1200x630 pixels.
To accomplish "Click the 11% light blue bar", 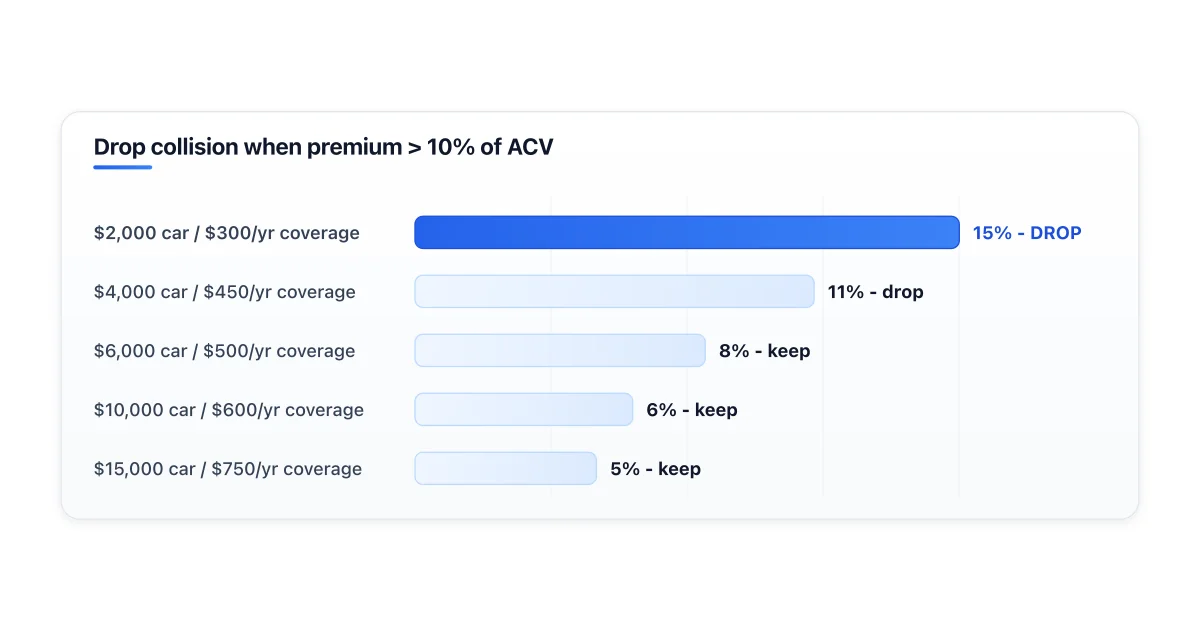I will [x=615, y=291].
